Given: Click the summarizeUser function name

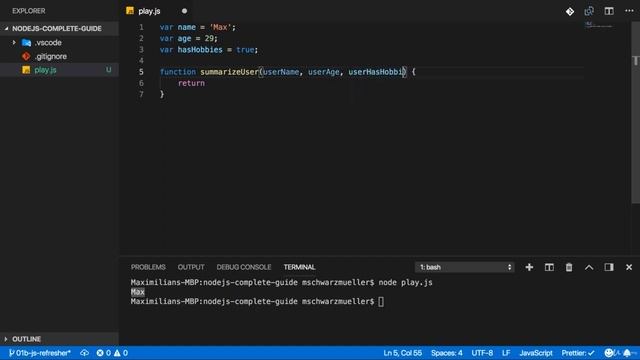Looking at the screenshot, I should [x=229, y=72].
